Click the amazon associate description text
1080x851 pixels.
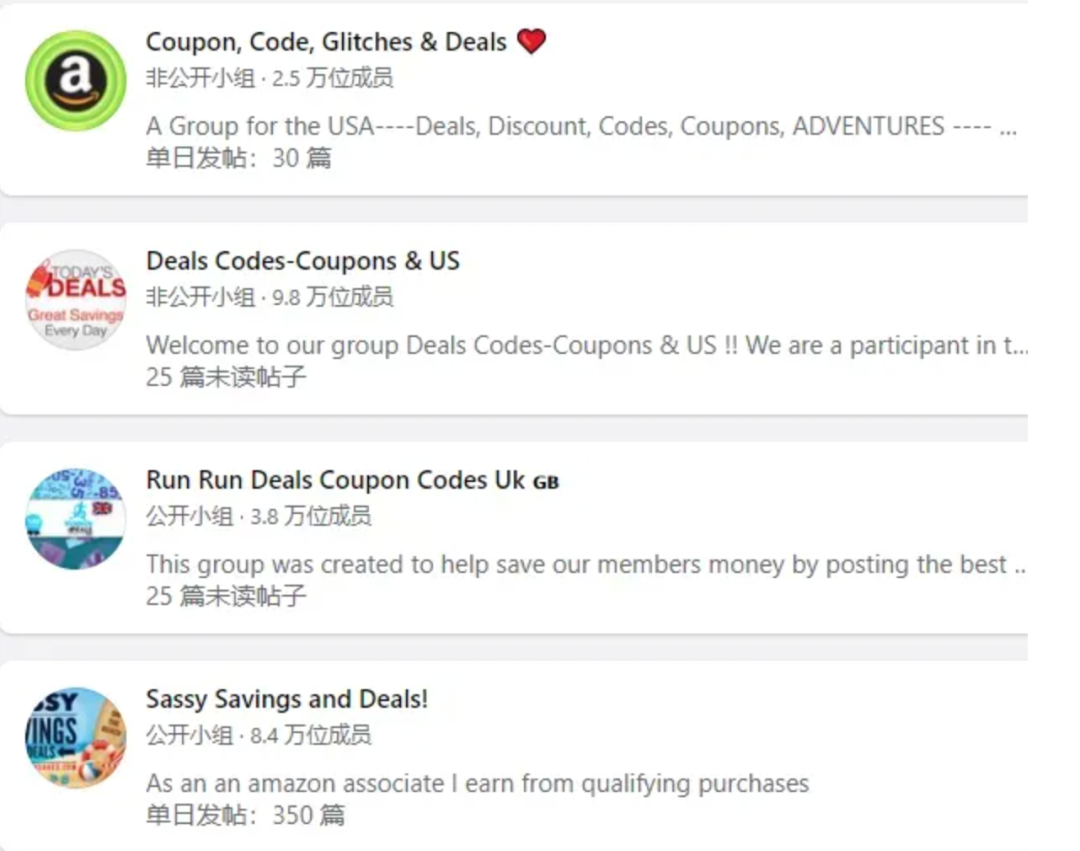click(x=477, y=783)
